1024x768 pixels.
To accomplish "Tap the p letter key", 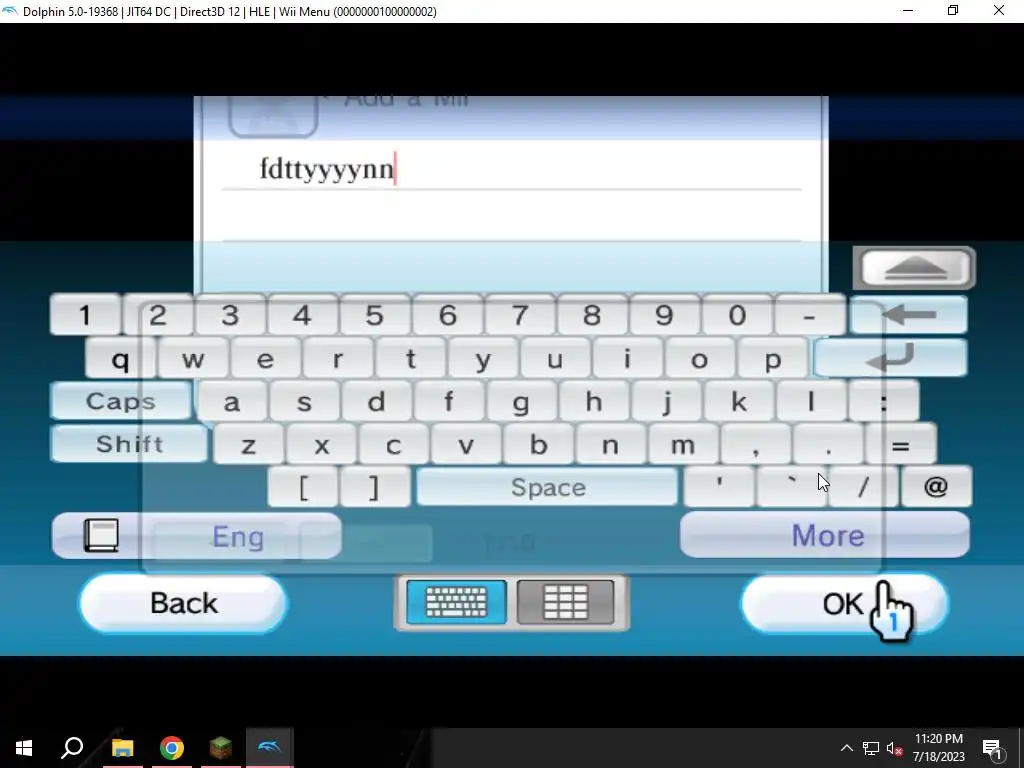I will pyautogui.click(x=773, y=359).
